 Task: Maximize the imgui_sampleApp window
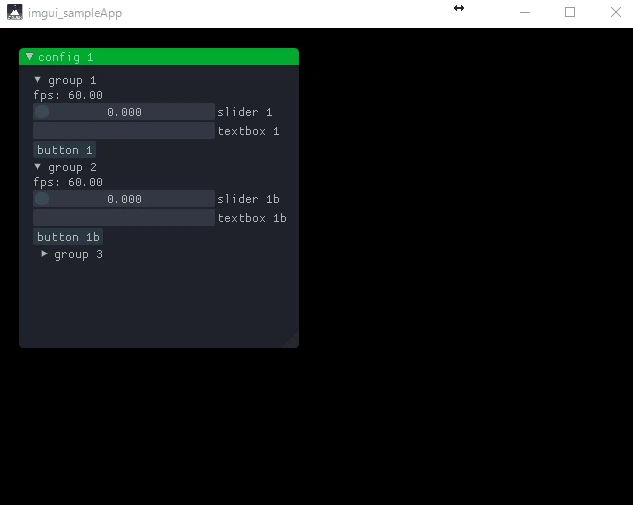[570, 13]
